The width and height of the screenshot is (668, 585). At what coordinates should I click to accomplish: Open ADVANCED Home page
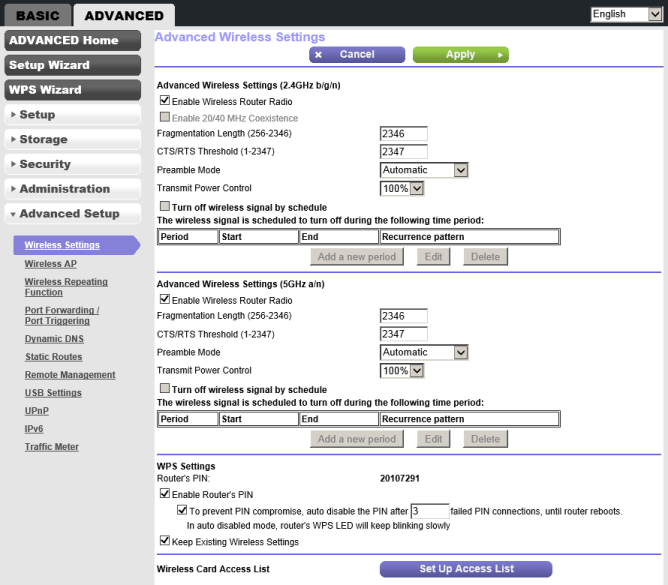(x=72, y=40)
